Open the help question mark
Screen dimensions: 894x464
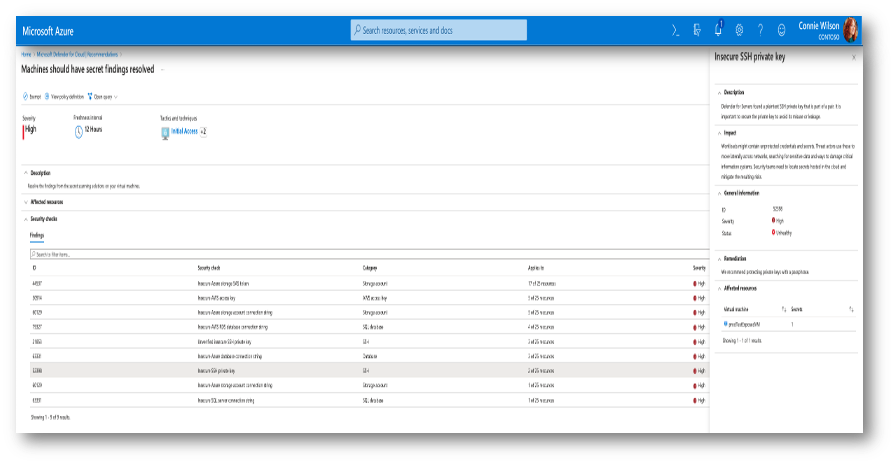point(760,30)
